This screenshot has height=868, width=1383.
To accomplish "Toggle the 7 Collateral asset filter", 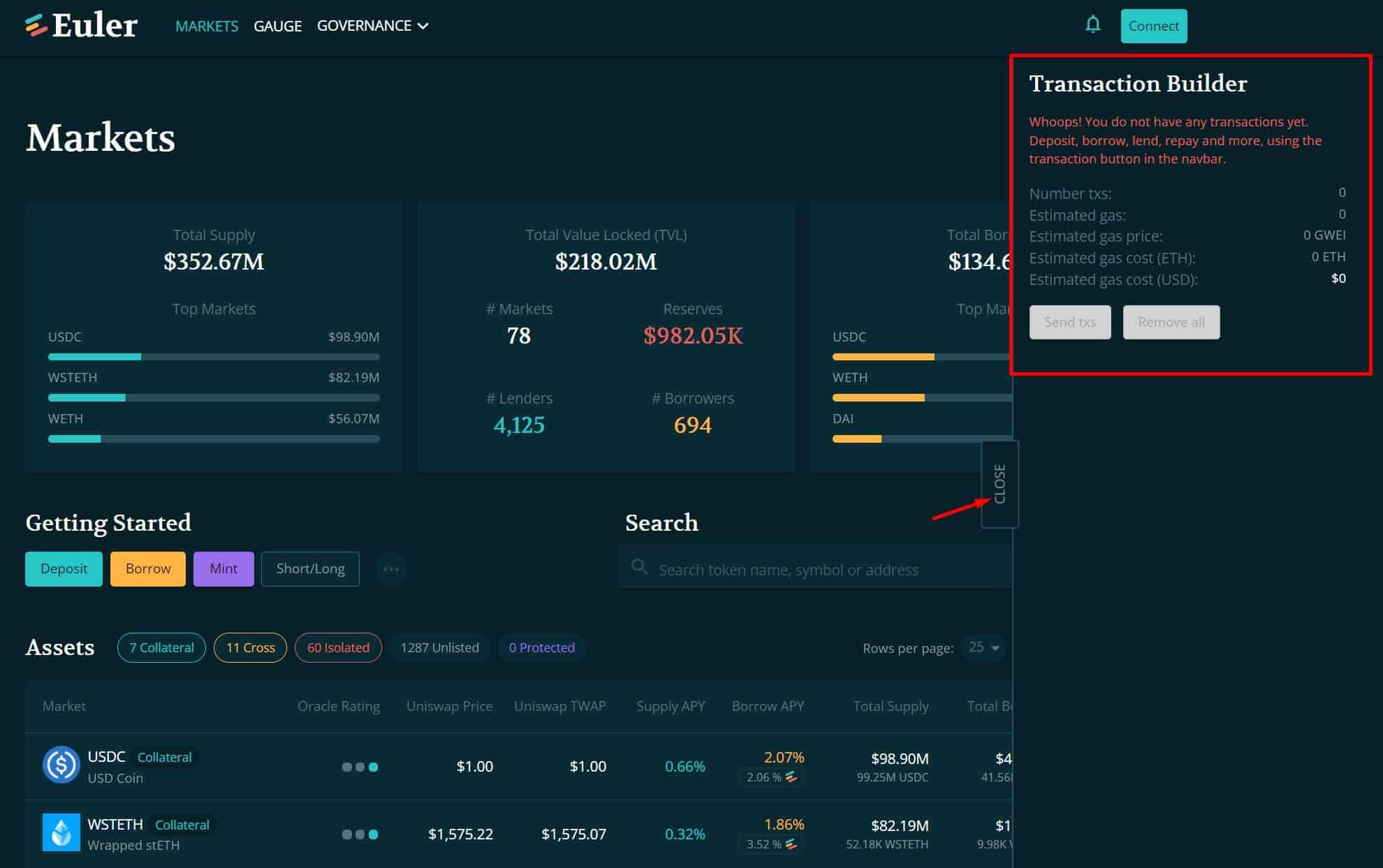I will pyautogui.click(x=161, y=647).
